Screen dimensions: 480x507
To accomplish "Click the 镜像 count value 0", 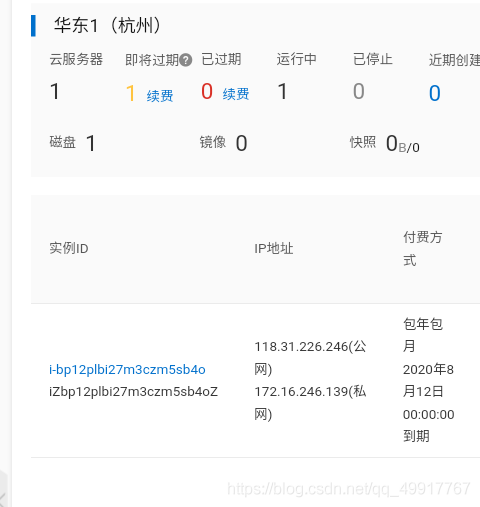I will [241, 143].
